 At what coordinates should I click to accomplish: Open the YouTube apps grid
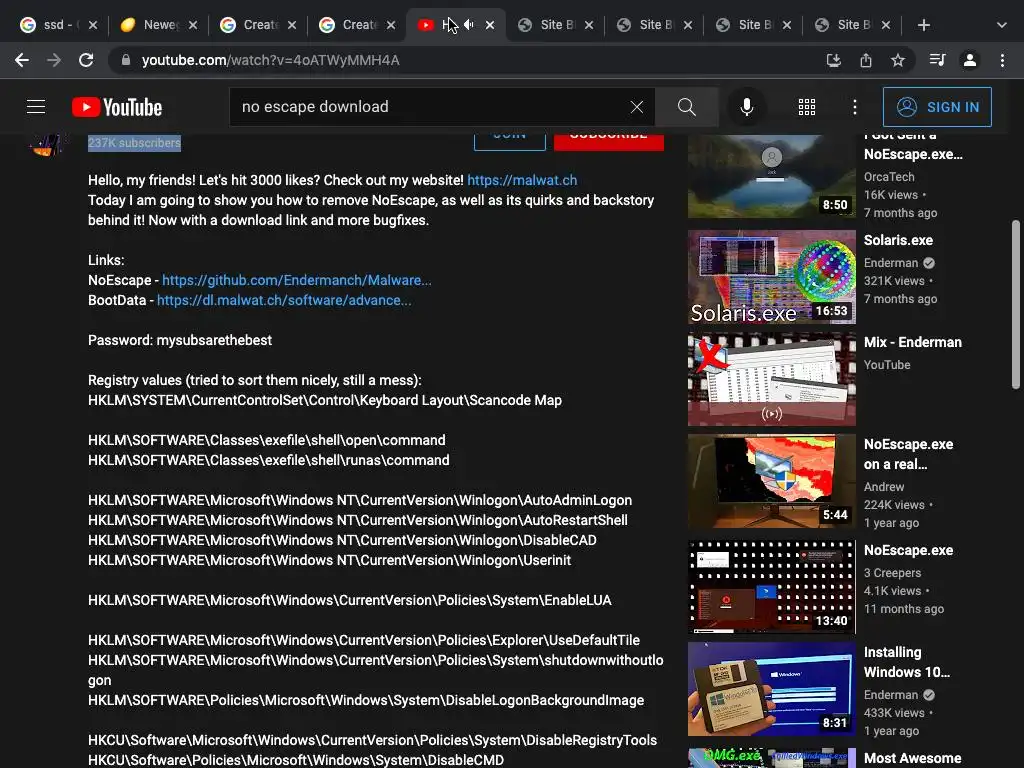807,106
